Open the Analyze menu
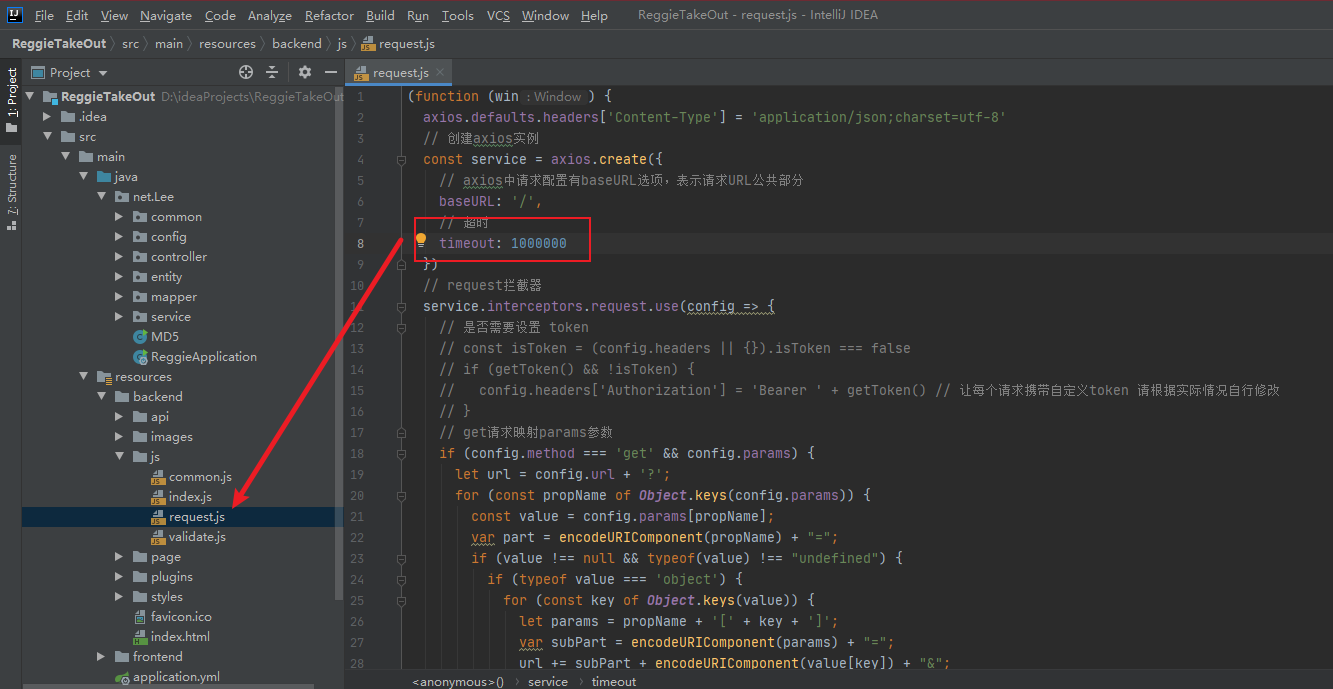The image size is (1333, 689). click(x=270, y=15)
